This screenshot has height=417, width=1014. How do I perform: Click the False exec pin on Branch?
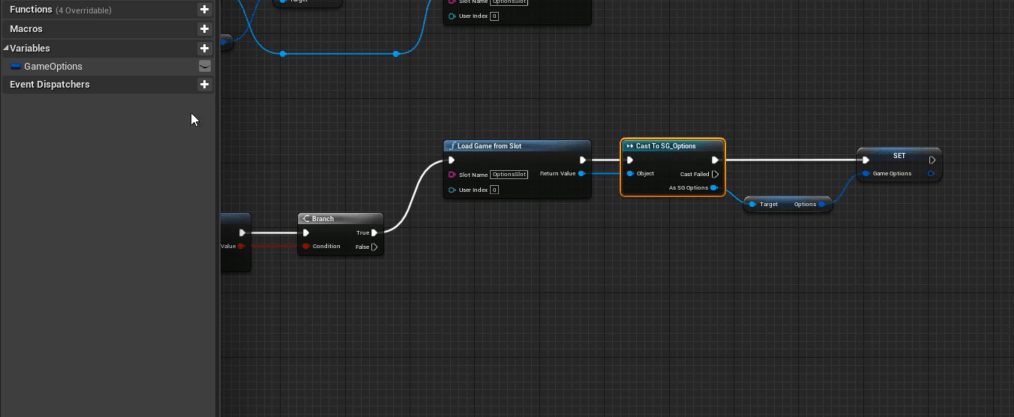[374, 247]
